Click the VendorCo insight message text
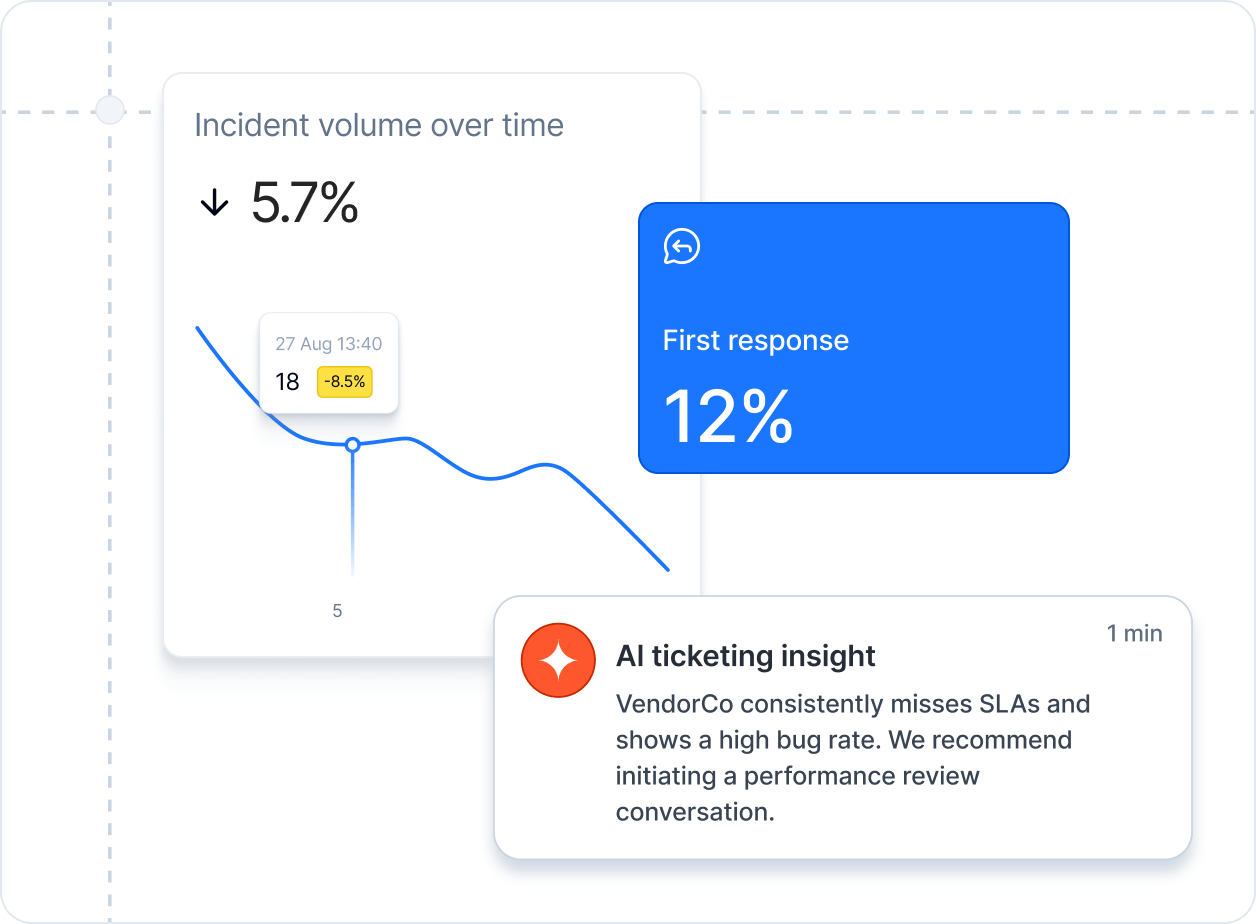This screenshot has height=924, width=1256. click(852, 757)
